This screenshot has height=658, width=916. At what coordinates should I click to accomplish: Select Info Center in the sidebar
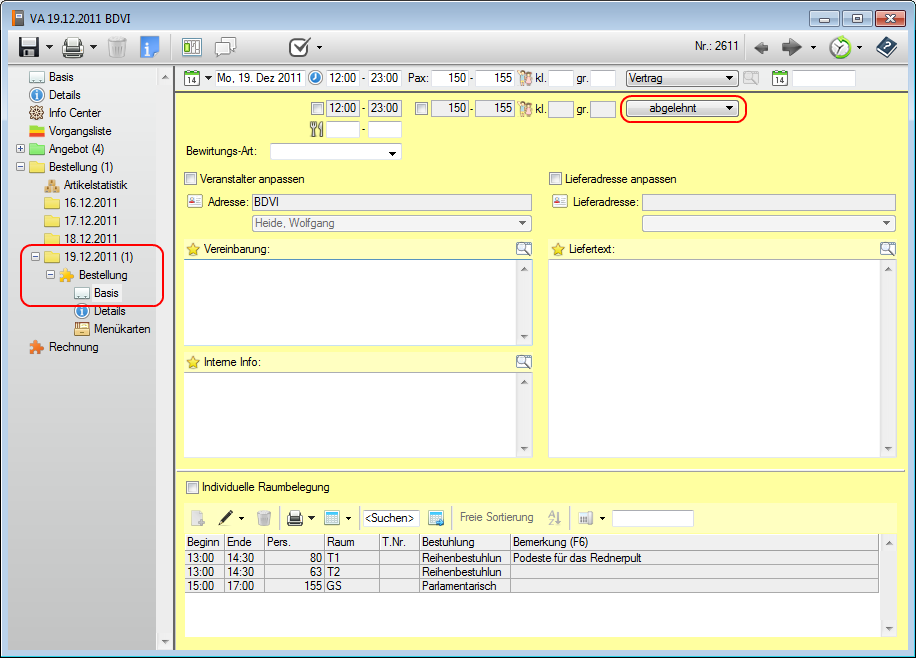[74, 113]
